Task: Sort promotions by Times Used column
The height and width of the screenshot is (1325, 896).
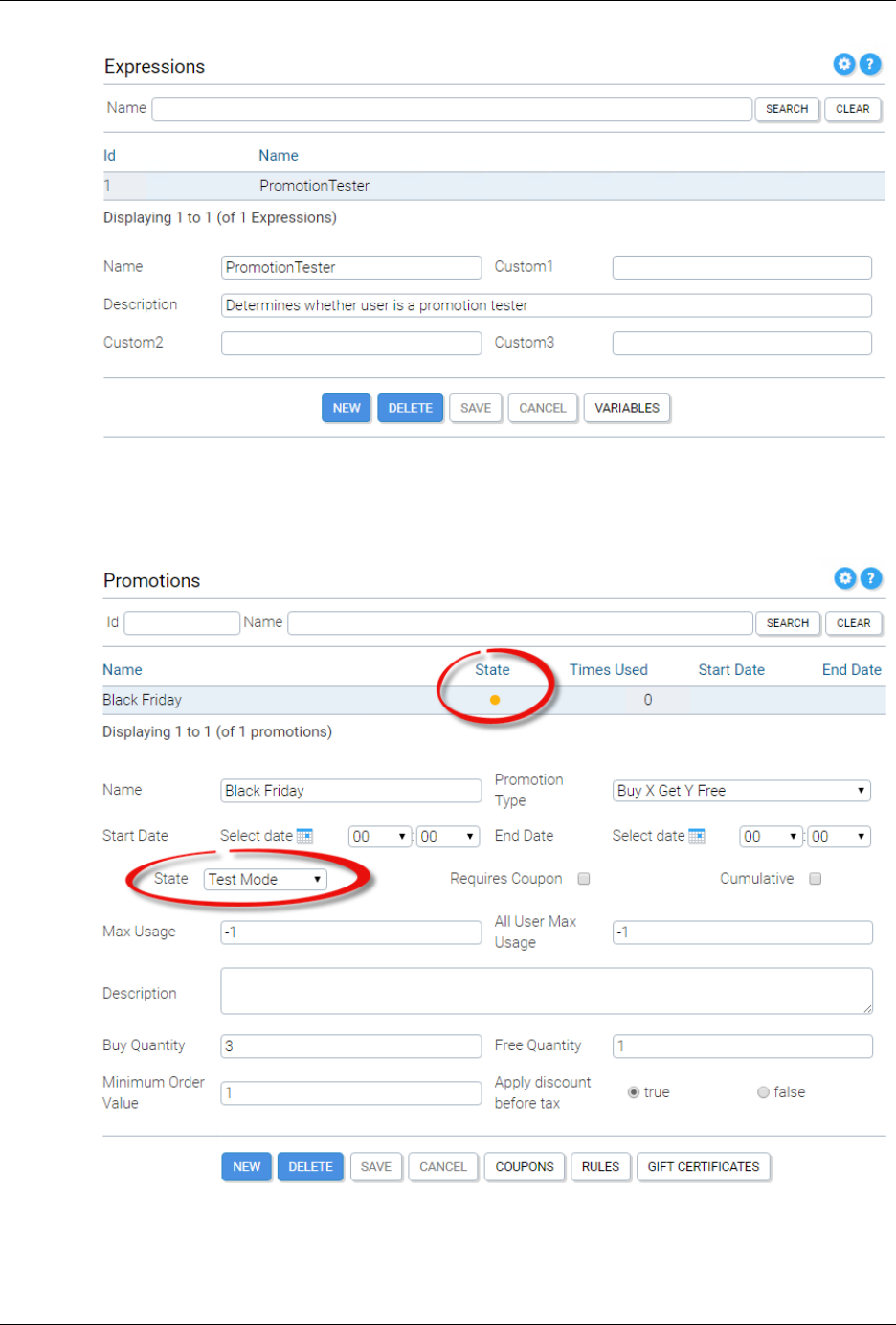Action: (x=609, y=670)
